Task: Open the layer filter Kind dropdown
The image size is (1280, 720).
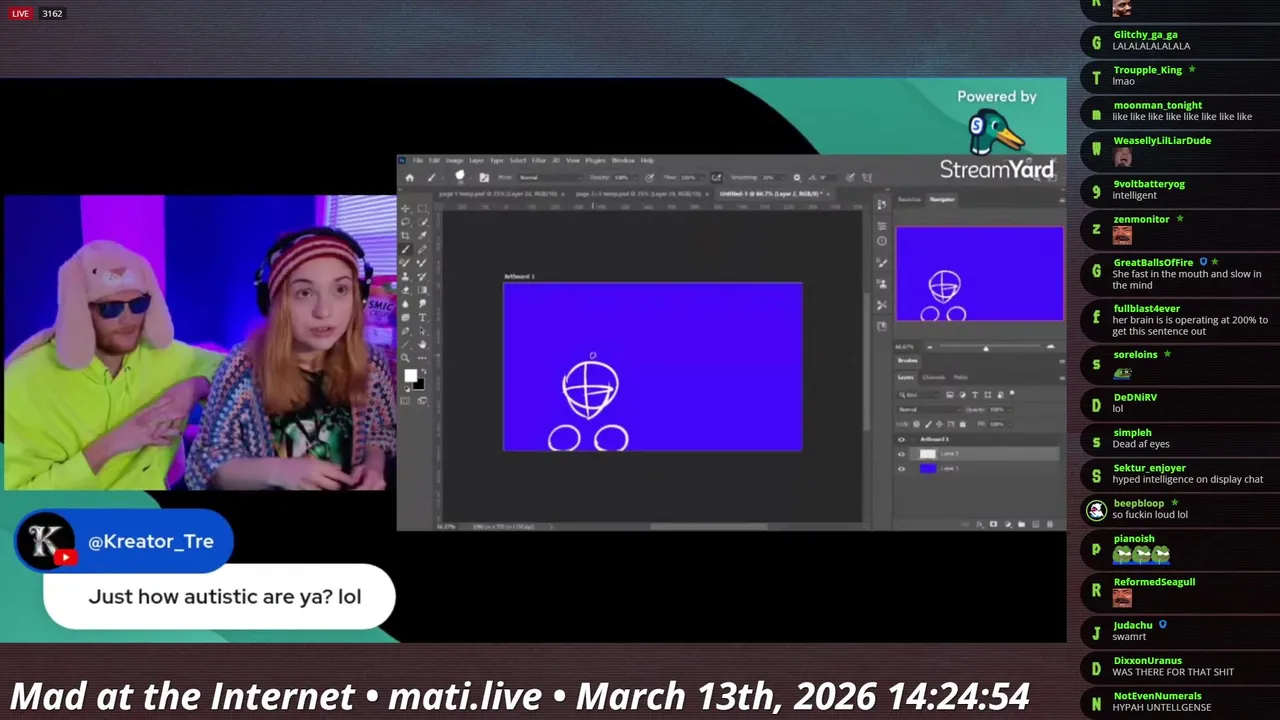Action: click(919, 395)
